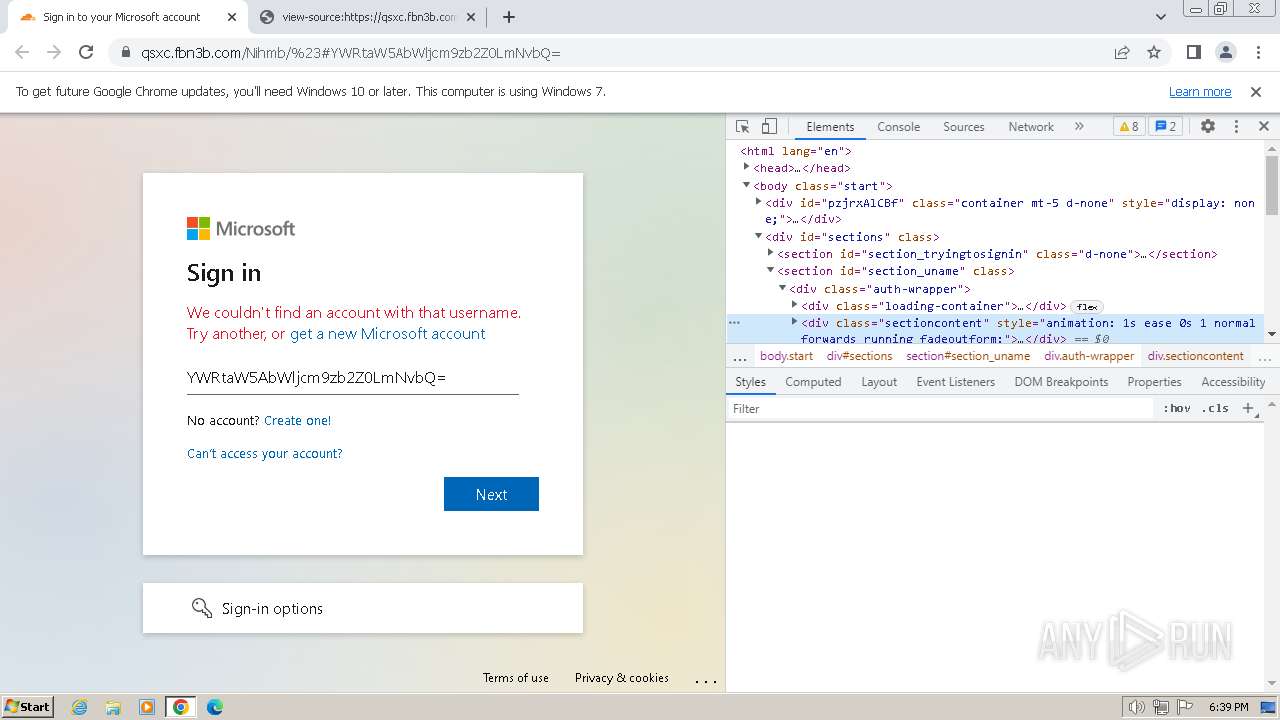Image resolution: width=1280 pixels, height=720 pixels.
Task: Click the messages counter badge showing 2
Action: pyautogui.click(x=1165, y=126)
